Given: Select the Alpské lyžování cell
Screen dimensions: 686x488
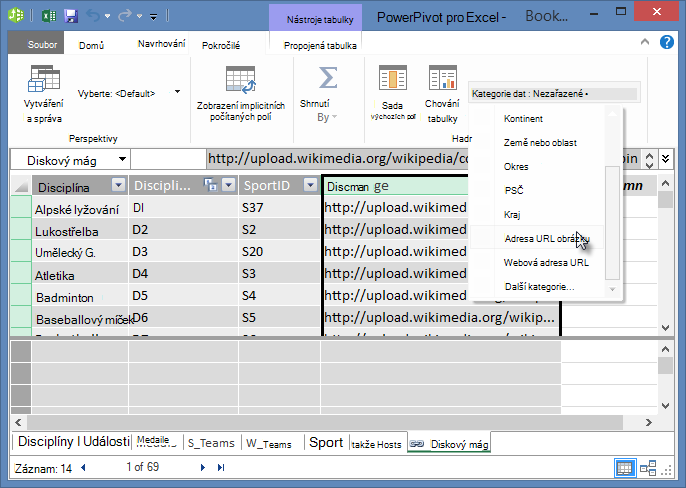Looking at the screenshot, I should tap(80, 208).
